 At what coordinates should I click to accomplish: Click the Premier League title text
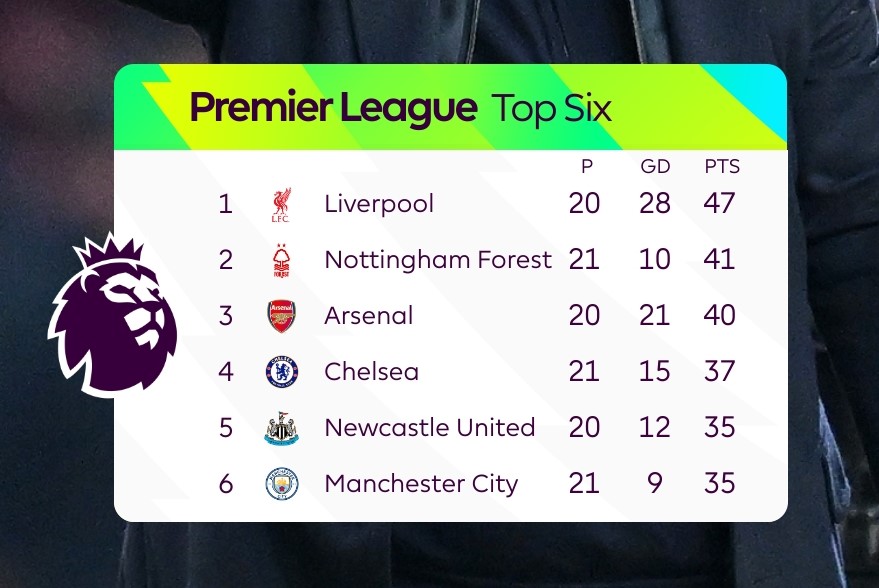[x=334, y=108]
